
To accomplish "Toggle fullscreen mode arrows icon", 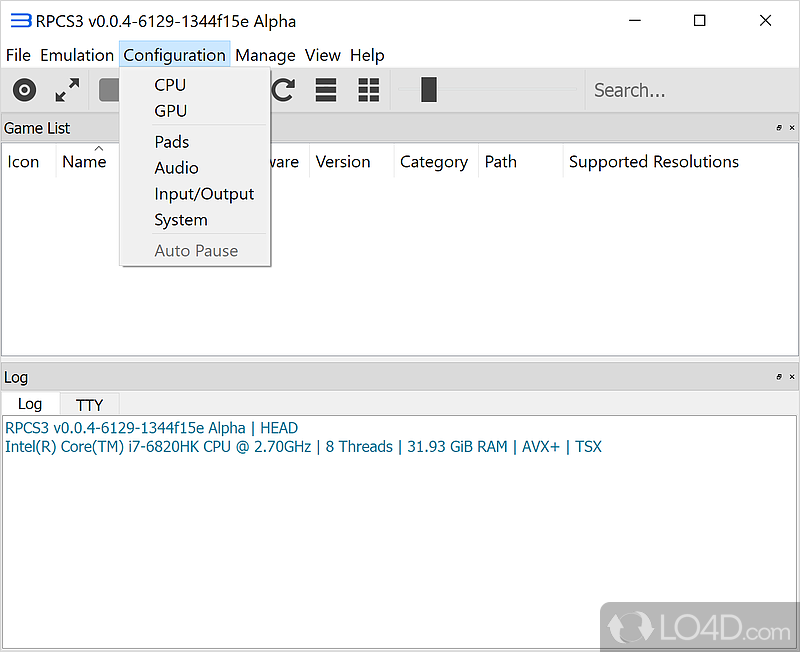I will tap(67, 90).
